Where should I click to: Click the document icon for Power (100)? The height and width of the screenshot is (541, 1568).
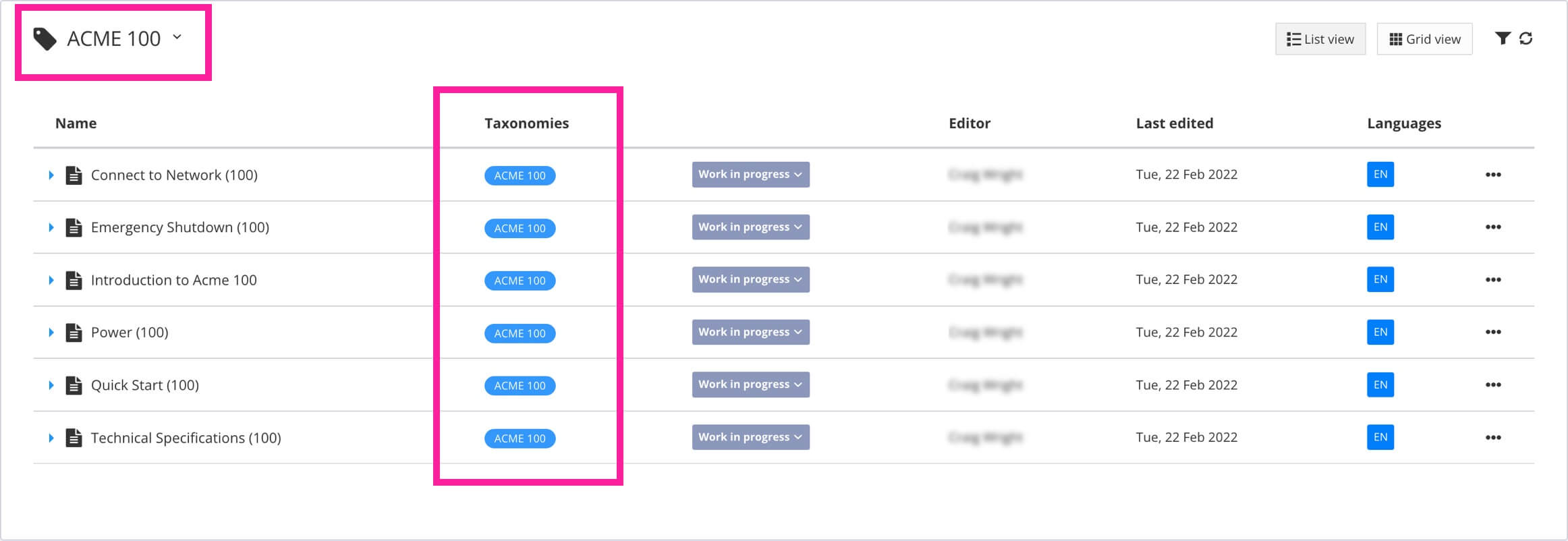point(74,332)
